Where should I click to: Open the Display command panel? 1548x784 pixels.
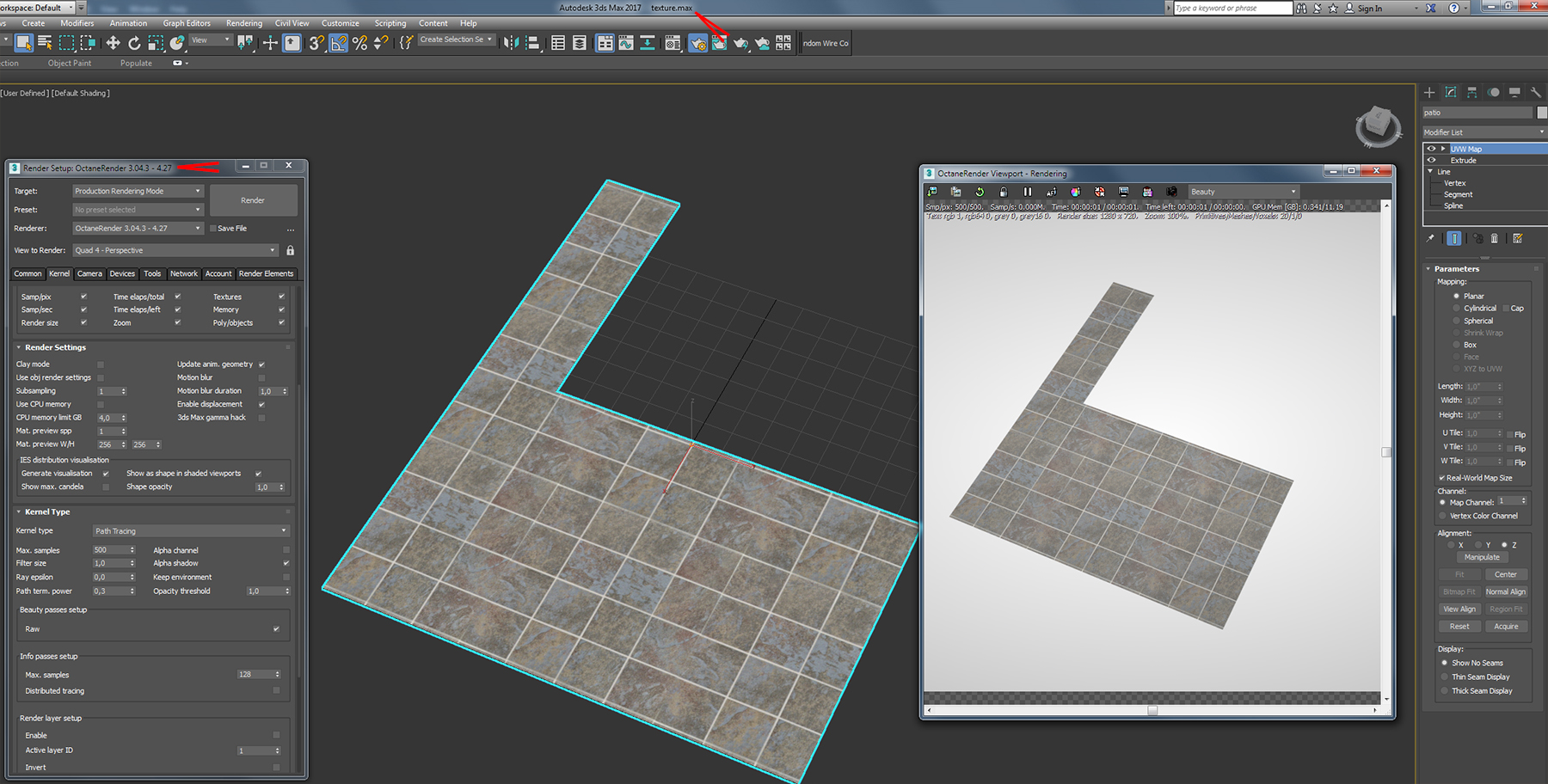tap(1514, 92)
